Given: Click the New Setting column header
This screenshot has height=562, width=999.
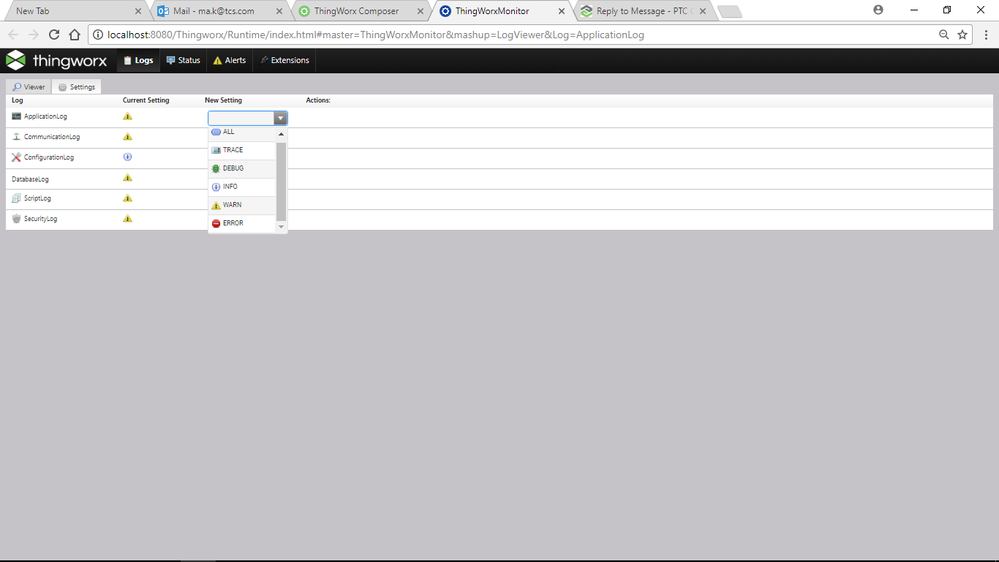Looking at the screenshot, I should tap(223, 100).
